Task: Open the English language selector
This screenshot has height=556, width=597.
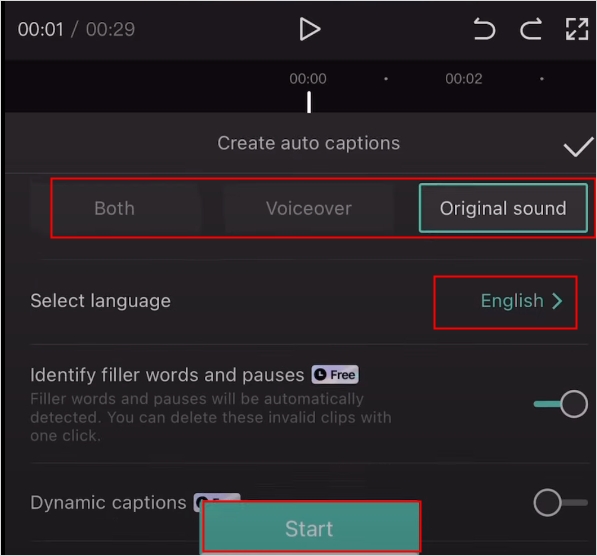Action: pos(512,301)
